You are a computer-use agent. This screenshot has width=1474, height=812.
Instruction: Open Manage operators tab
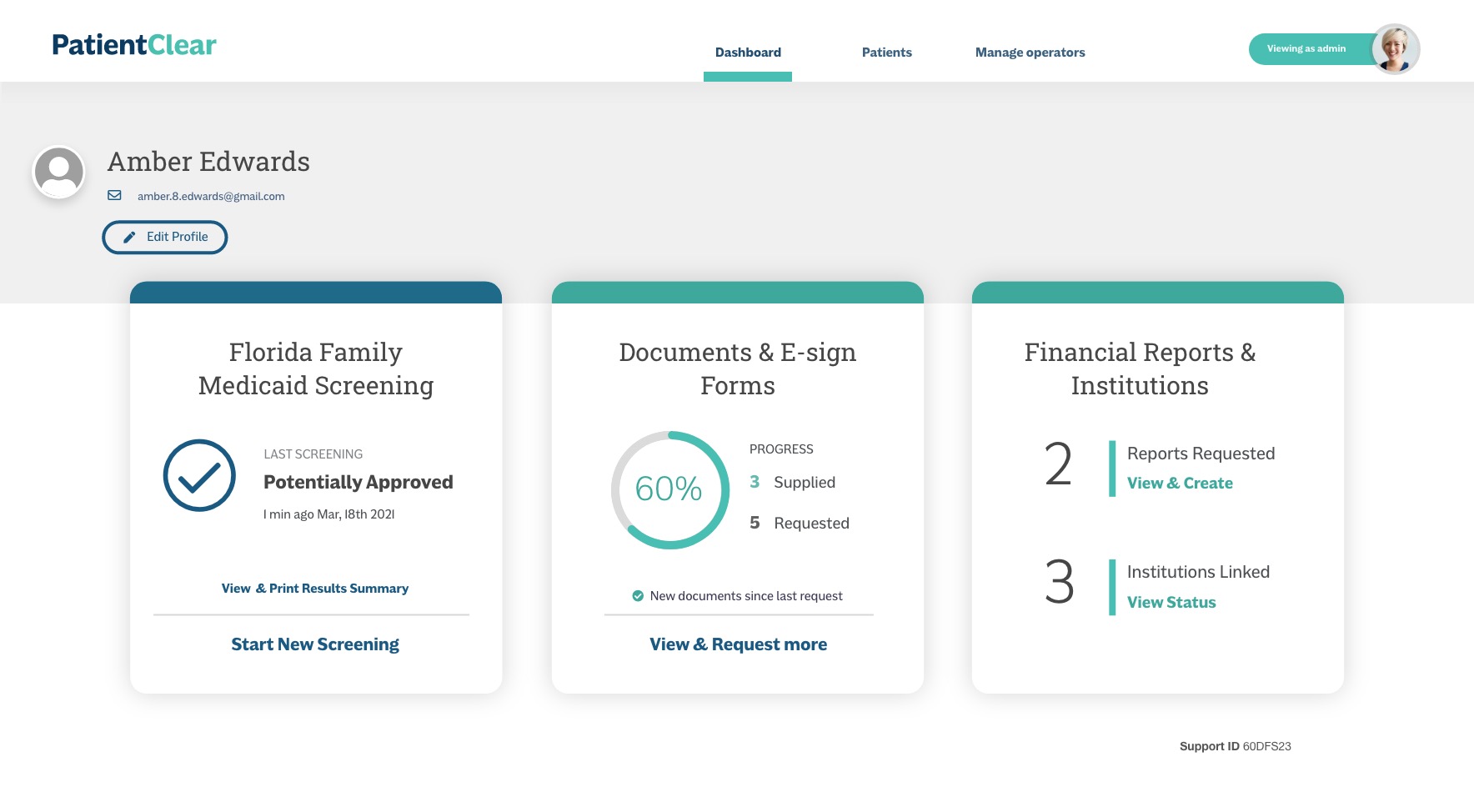tap(1030, 53)
